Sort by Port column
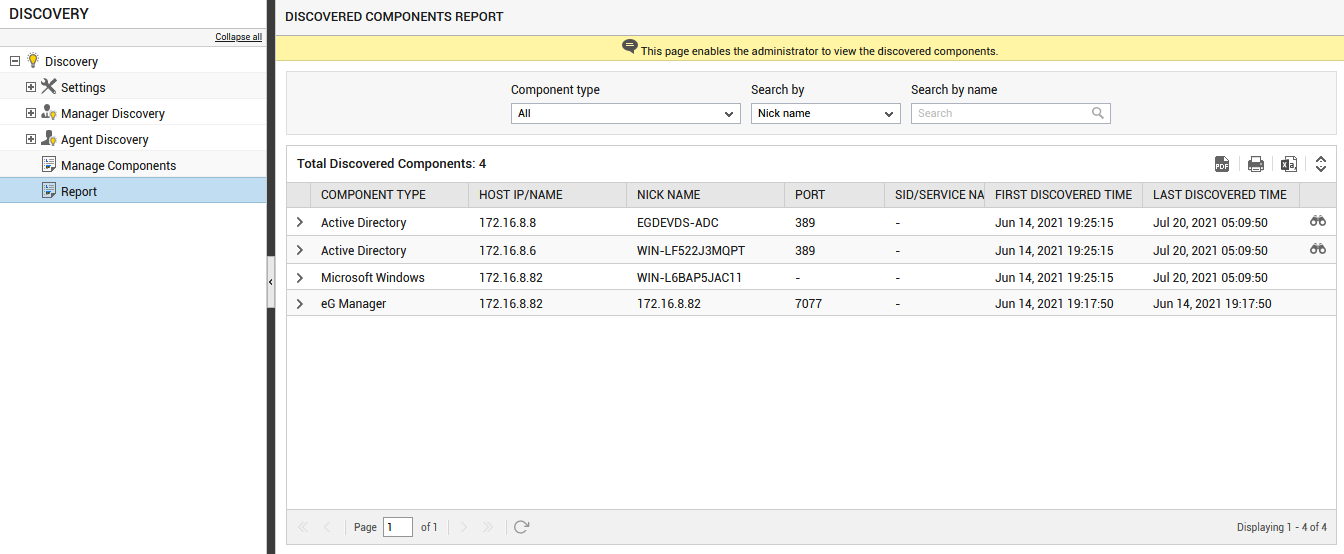The image size is (1344, 554). click(x=834, y=195)
